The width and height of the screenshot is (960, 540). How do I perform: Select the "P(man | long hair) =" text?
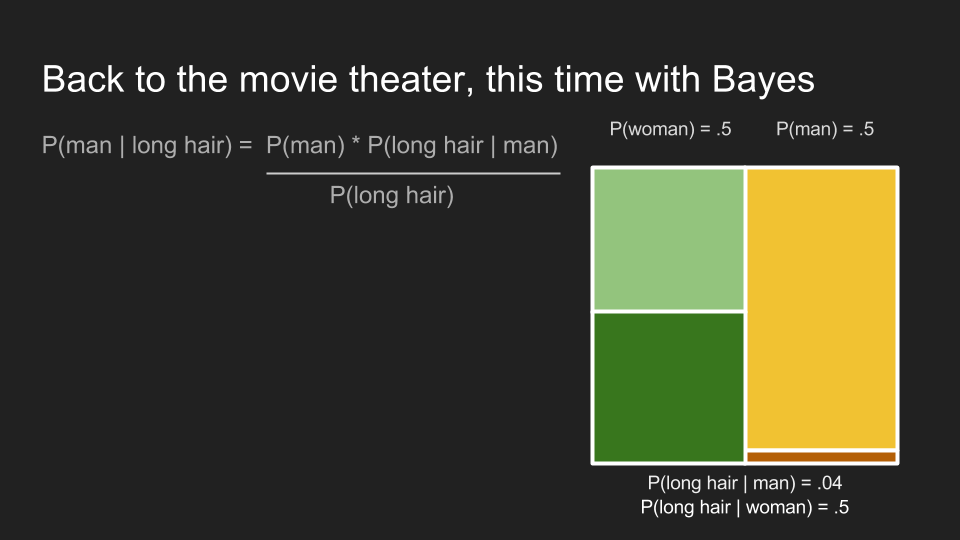pos(147,146)
